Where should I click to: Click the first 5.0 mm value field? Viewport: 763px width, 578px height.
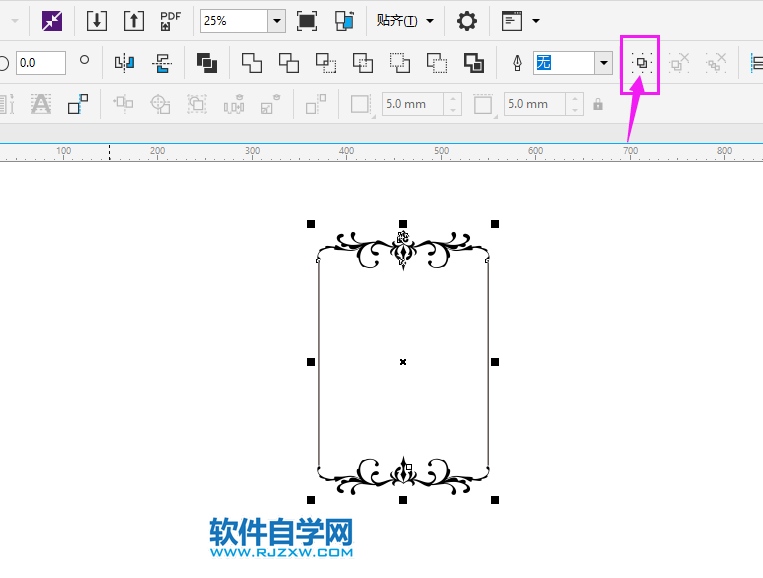pos(413,104)
